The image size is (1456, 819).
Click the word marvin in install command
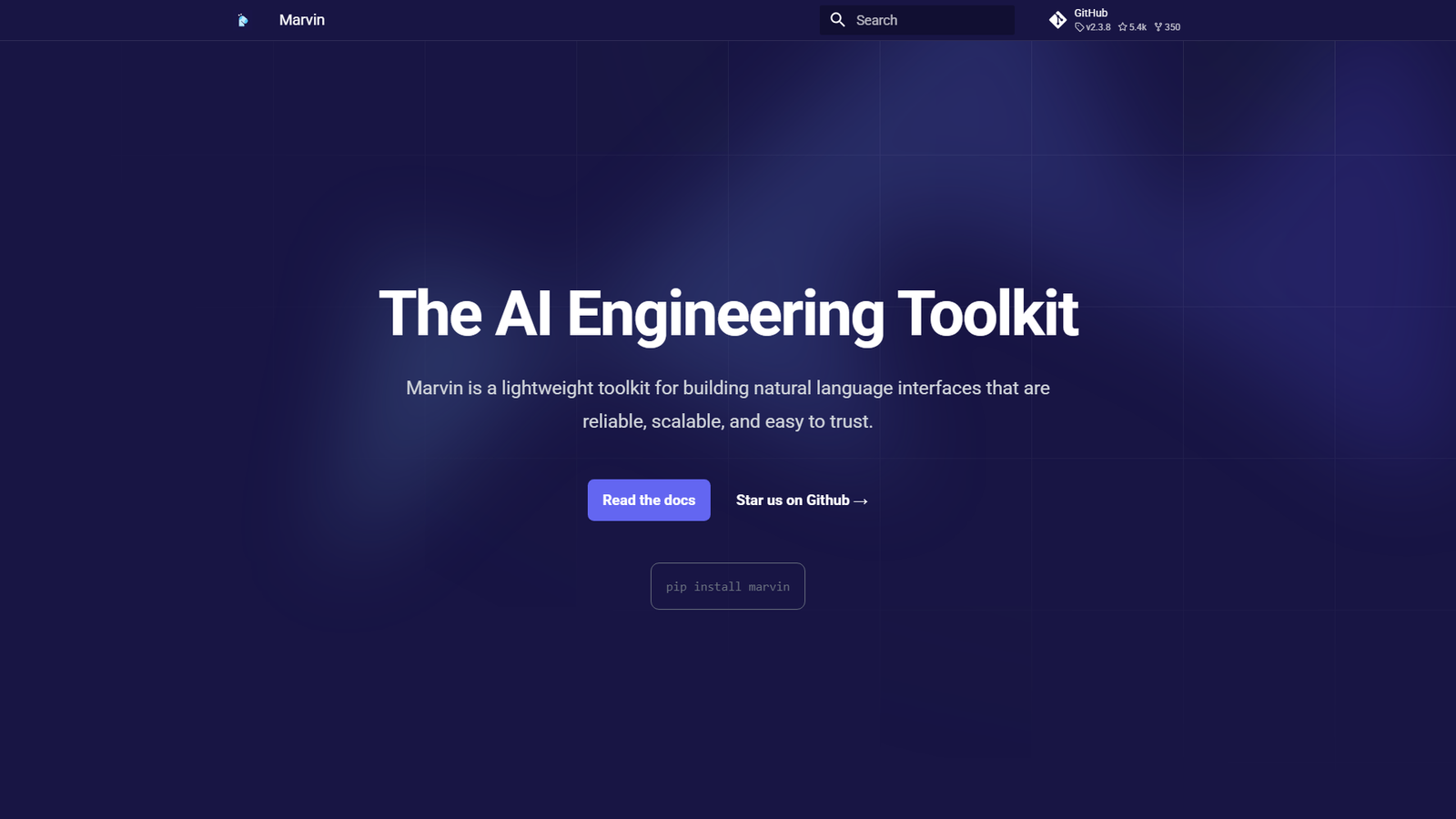tap(769, 587)
